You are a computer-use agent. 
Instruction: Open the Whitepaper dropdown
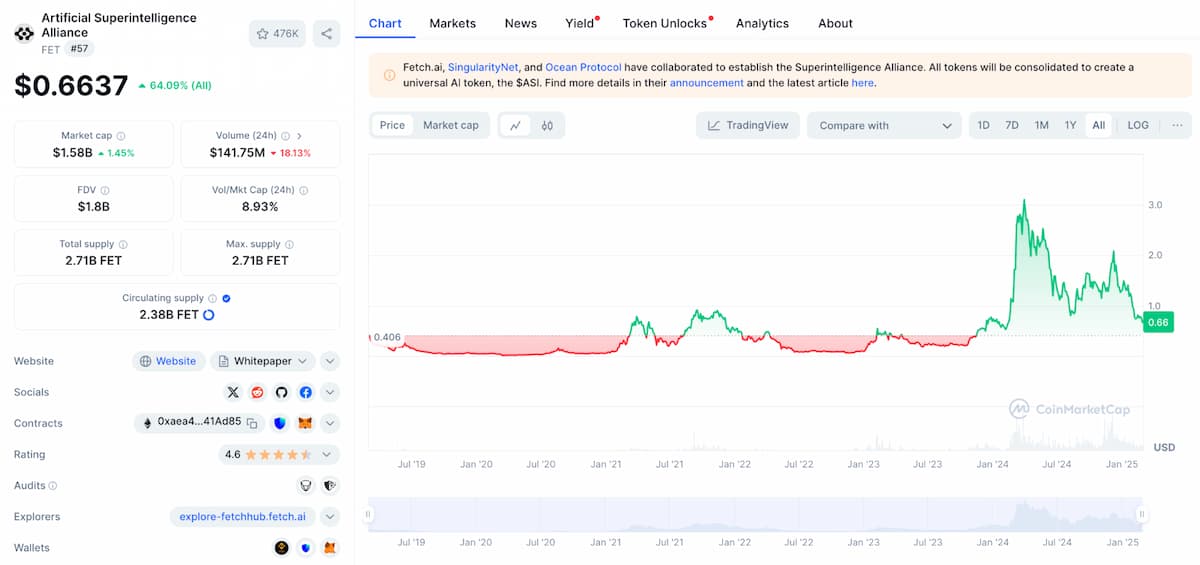click(262, 361)
